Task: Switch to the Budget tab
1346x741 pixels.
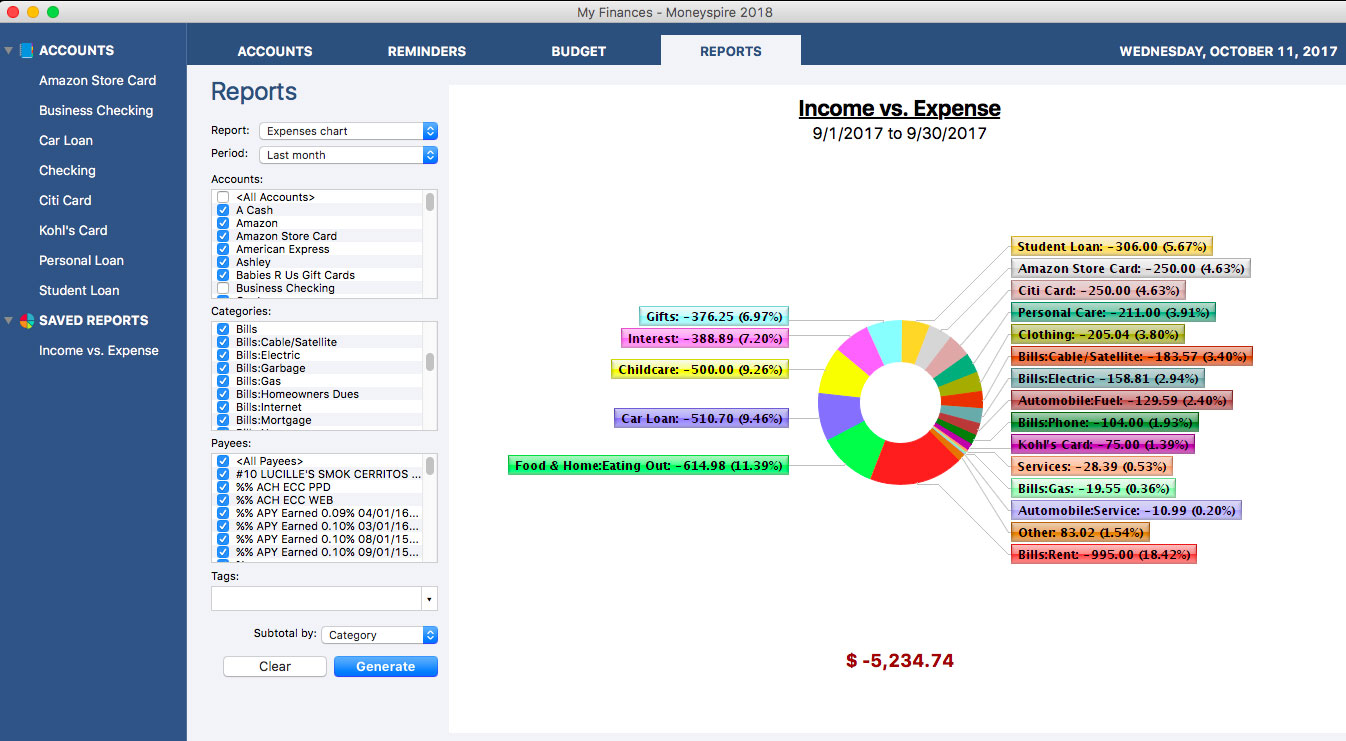Action: point(578,51)
